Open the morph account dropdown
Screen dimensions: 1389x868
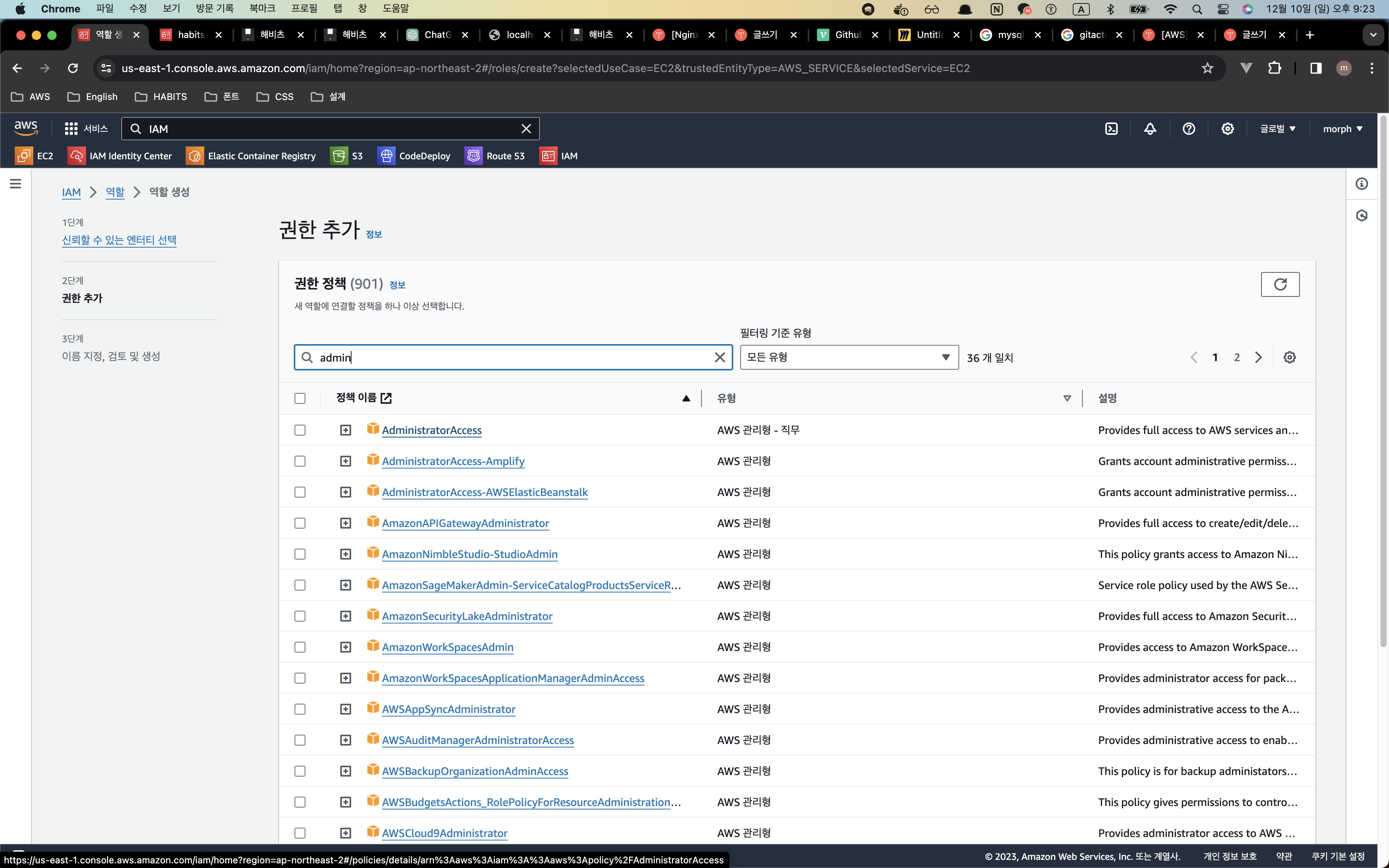(1342, 129)
